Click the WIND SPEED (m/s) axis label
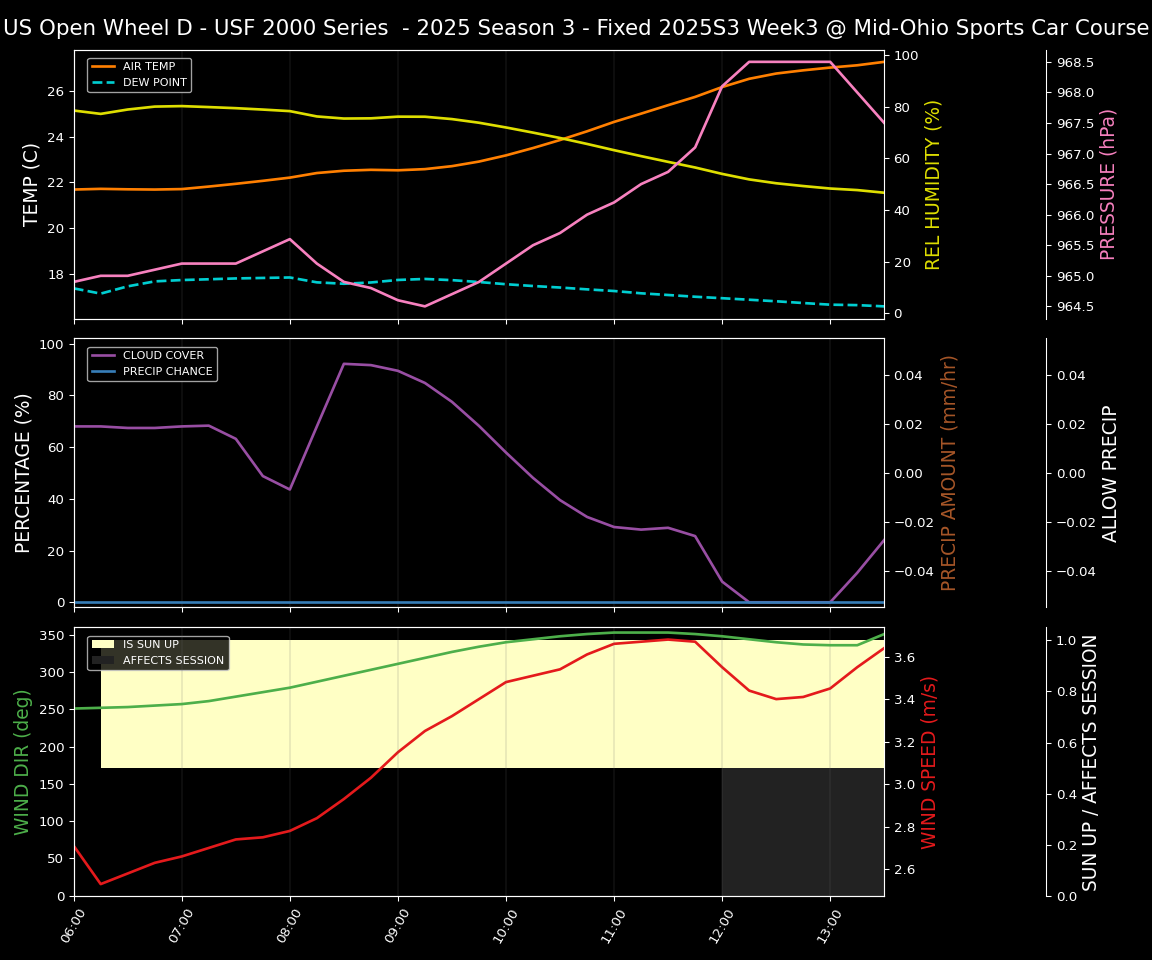Screen dimensions: 1152x960 (929, 762)
